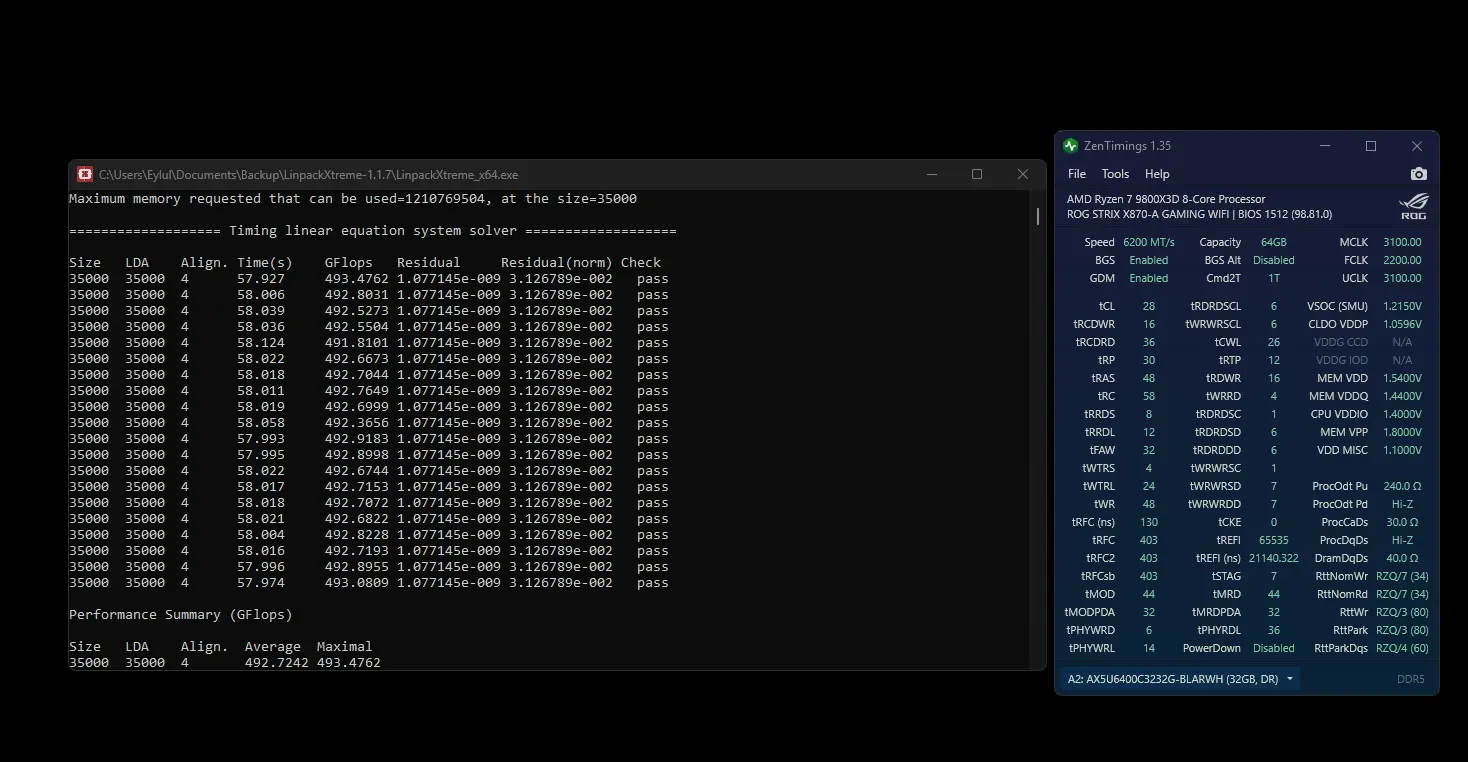Viewport: 1468px width, 762px height.
Task: Click the Capacity value 64GB
Action: 1274,242
